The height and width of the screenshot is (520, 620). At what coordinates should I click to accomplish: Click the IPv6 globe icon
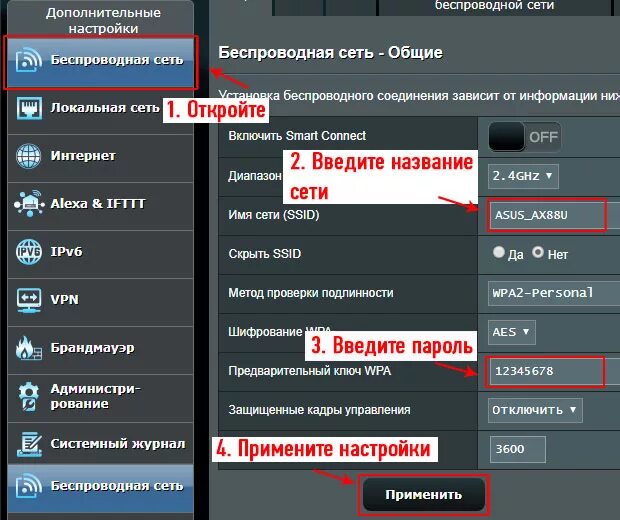coord(28,251)
